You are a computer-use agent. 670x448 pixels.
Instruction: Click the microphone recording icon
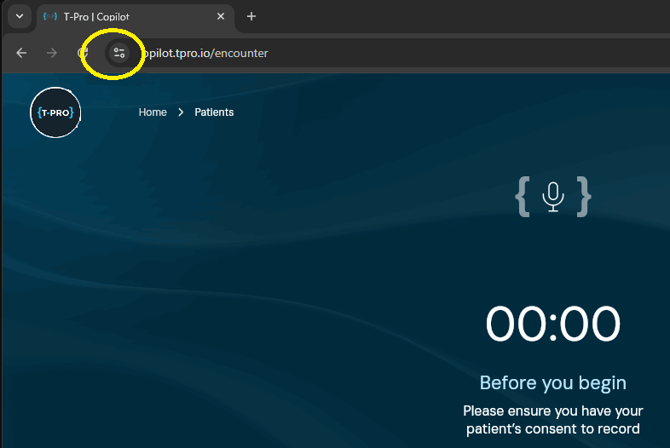(553, 196)
